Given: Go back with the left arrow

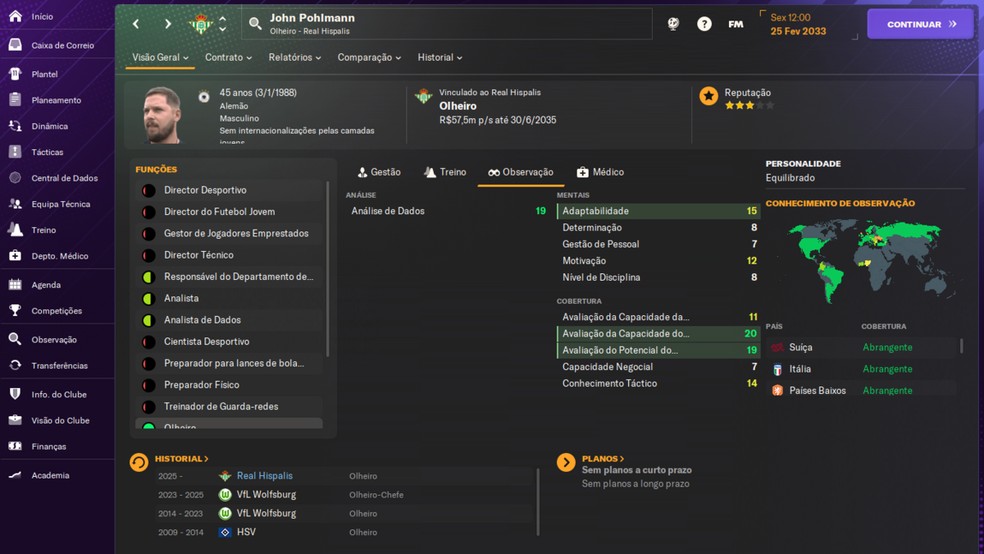Looking at the screenshot, I should pyautogui.click(x=137, y=24).
